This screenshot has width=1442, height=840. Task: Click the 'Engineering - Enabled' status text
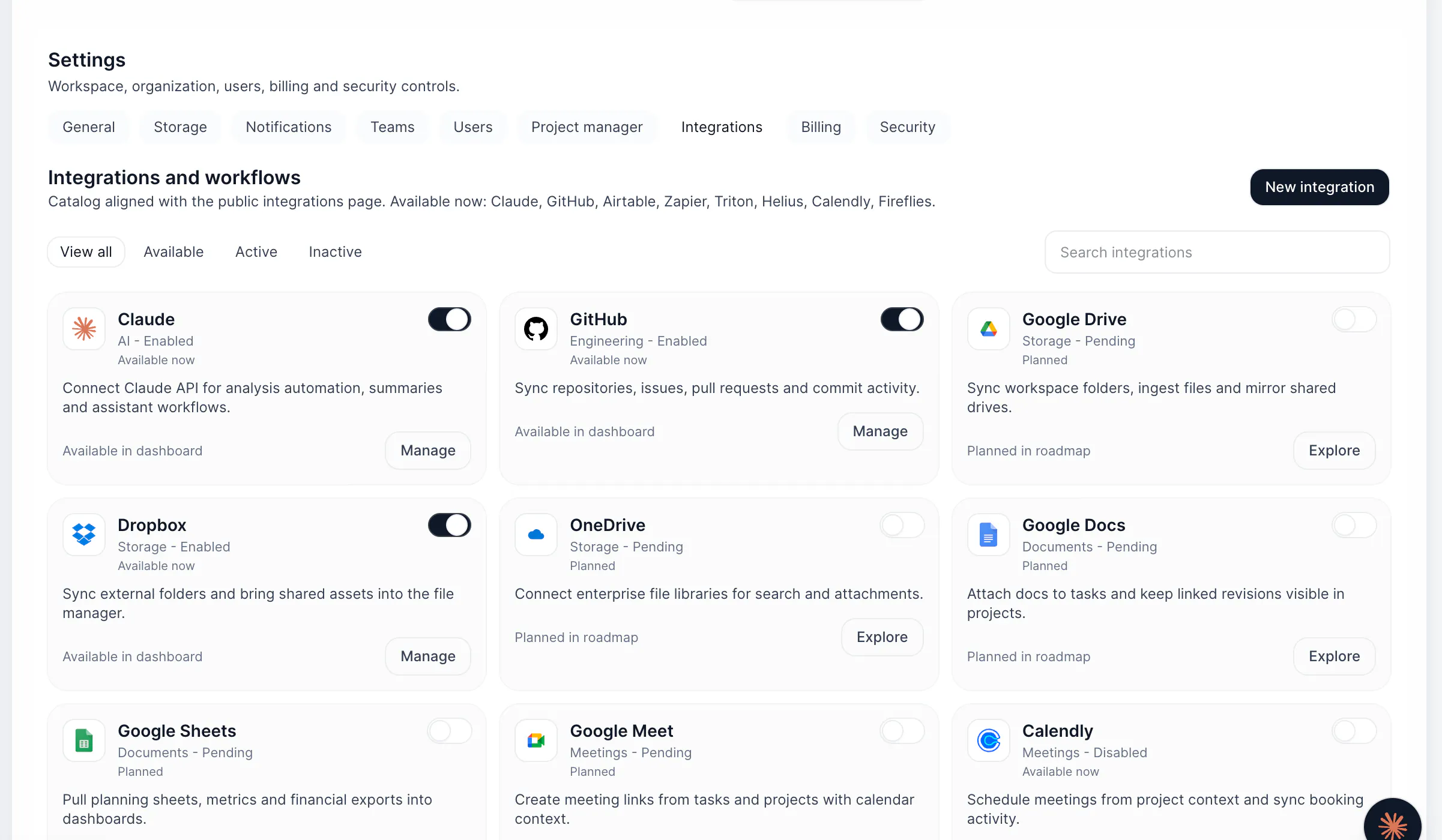pos(639,341)
